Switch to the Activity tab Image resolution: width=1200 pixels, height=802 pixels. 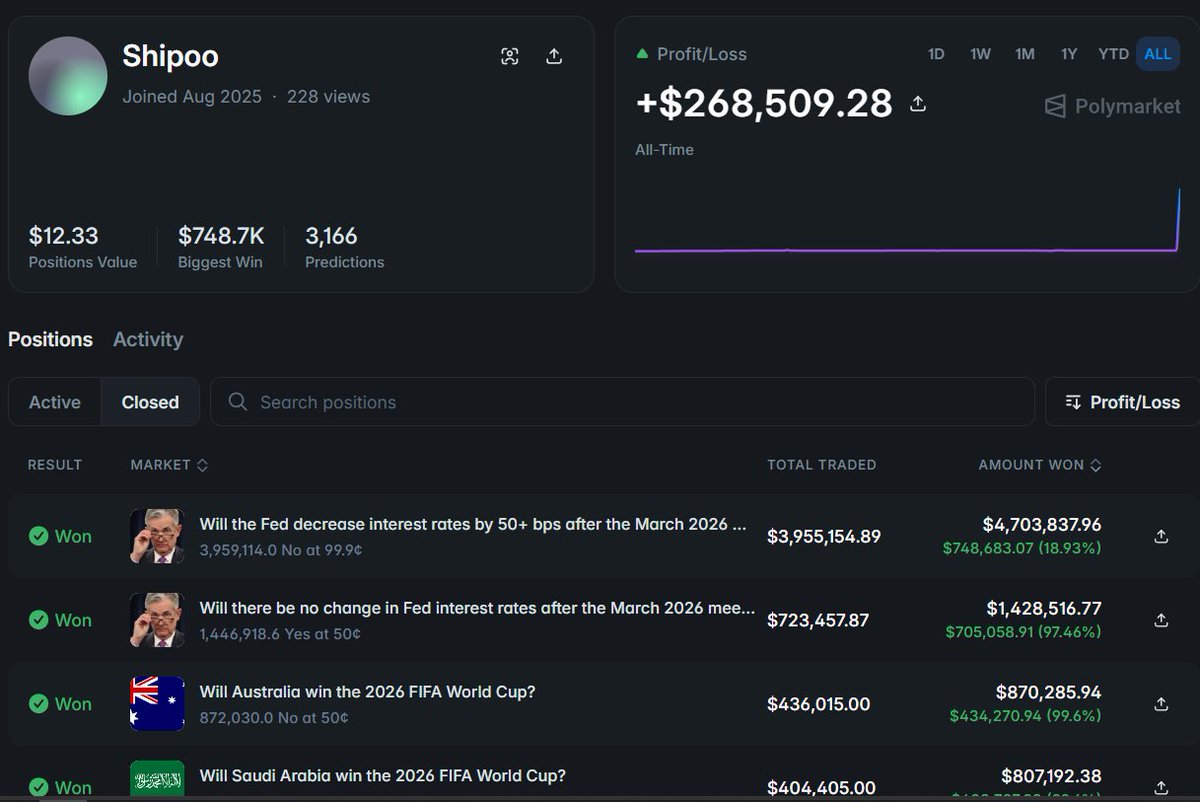[148, 340]
